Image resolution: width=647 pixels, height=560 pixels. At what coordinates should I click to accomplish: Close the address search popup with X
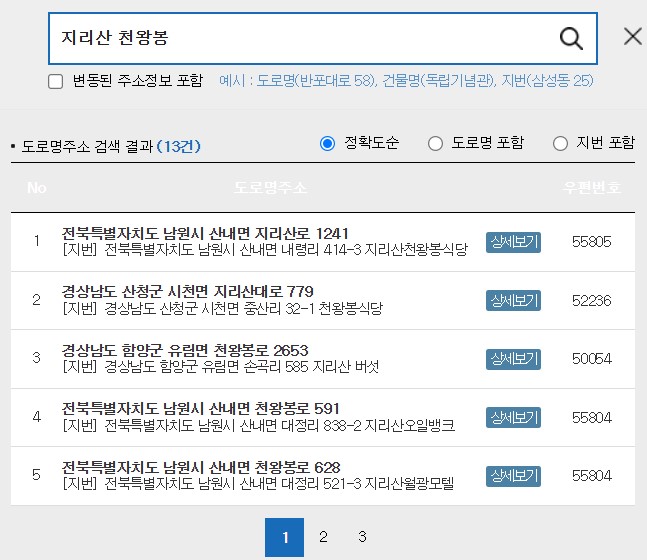(633, 37)
